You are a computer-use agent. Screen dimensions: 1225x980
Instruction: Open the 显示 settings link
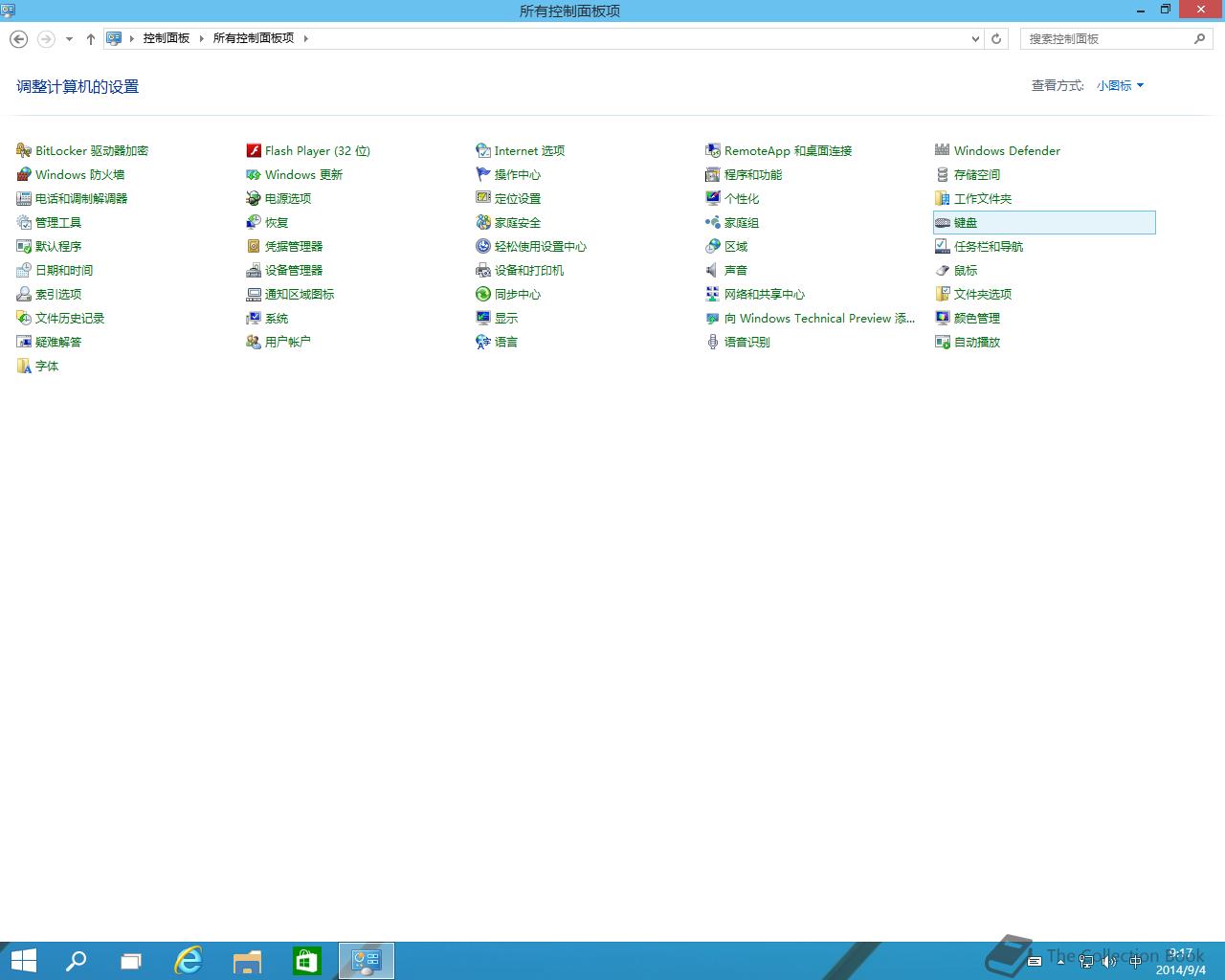click(x=506, y=318)
